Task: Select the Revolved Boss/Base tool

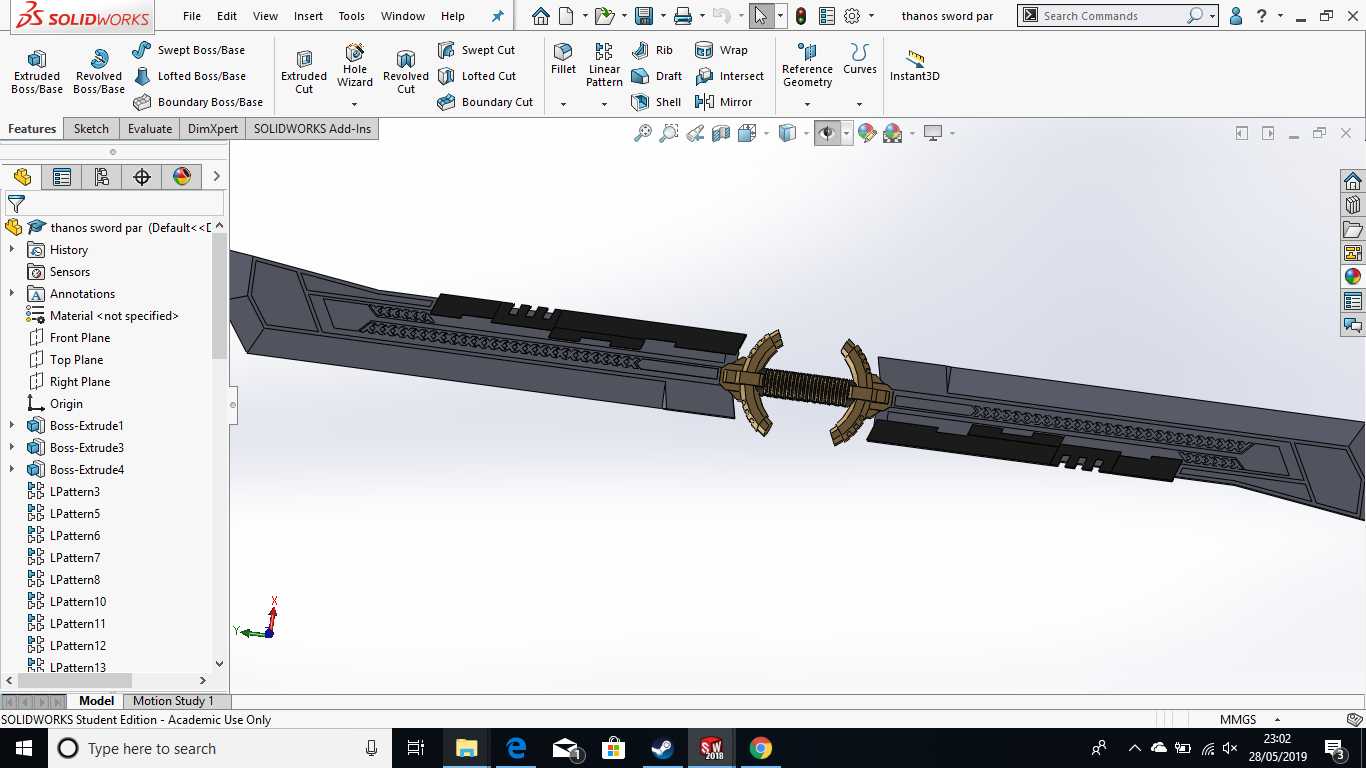Action: click(98, 72)
